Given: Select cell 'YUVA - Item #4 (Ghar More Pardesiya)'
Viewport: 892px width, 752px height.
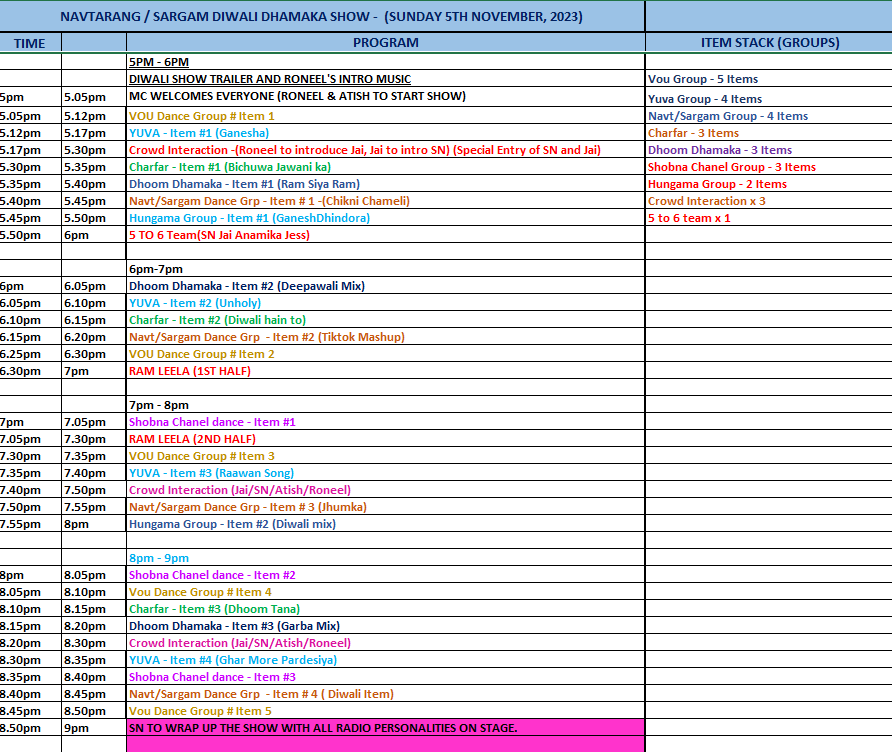Looking at the screenshot, I should coord(386,660).
